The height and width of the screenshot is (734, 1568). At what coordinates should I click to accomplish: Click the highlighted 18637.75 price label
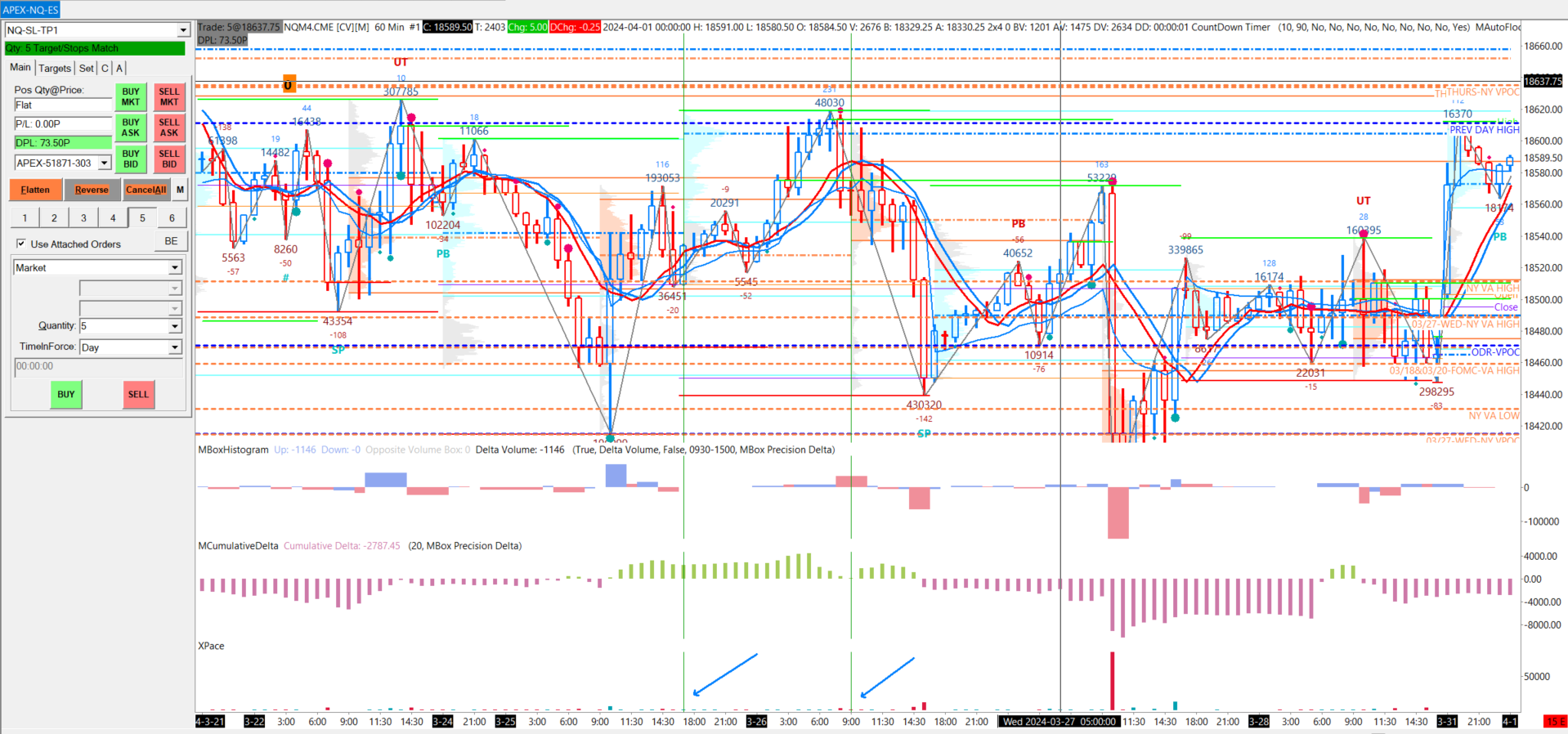click(x=1543, y=81)
